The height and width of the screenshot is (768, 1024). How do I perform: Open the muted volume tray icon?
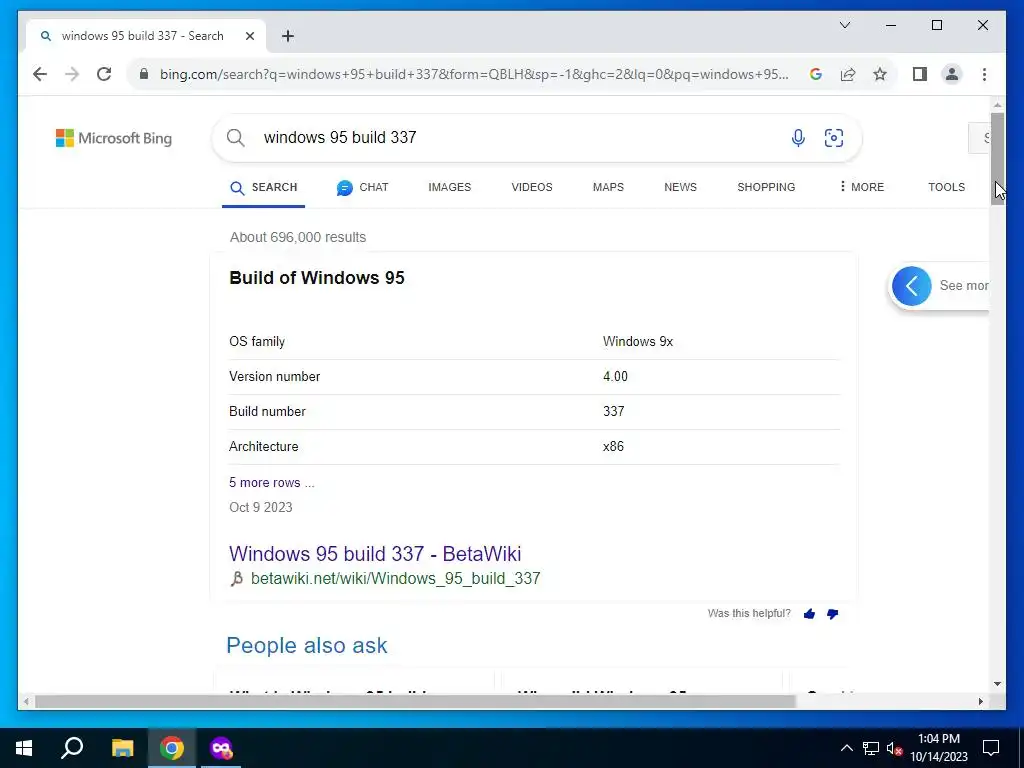point(894,748)
